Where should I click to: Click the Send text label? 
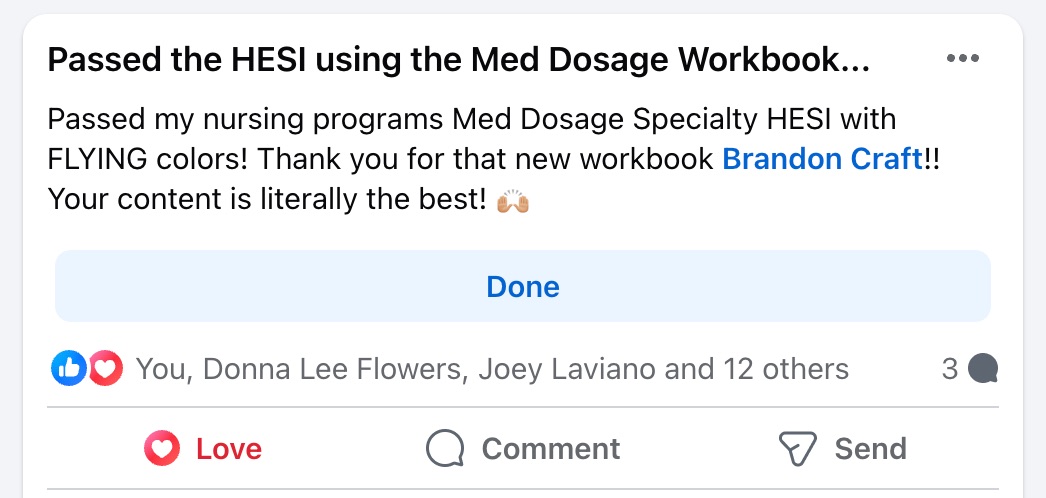pos(871,449)
